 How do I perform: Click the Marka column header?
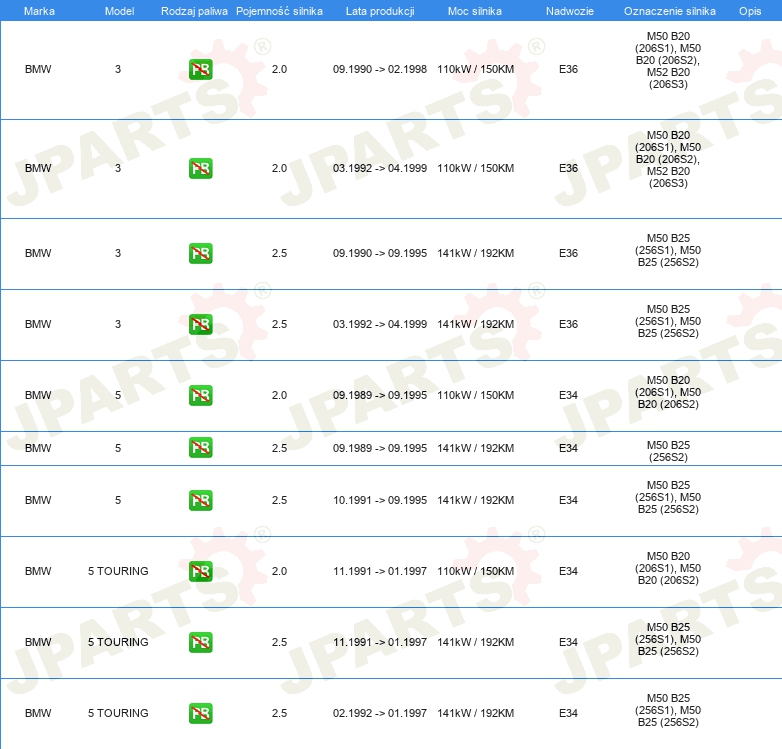tap(39, 11)
